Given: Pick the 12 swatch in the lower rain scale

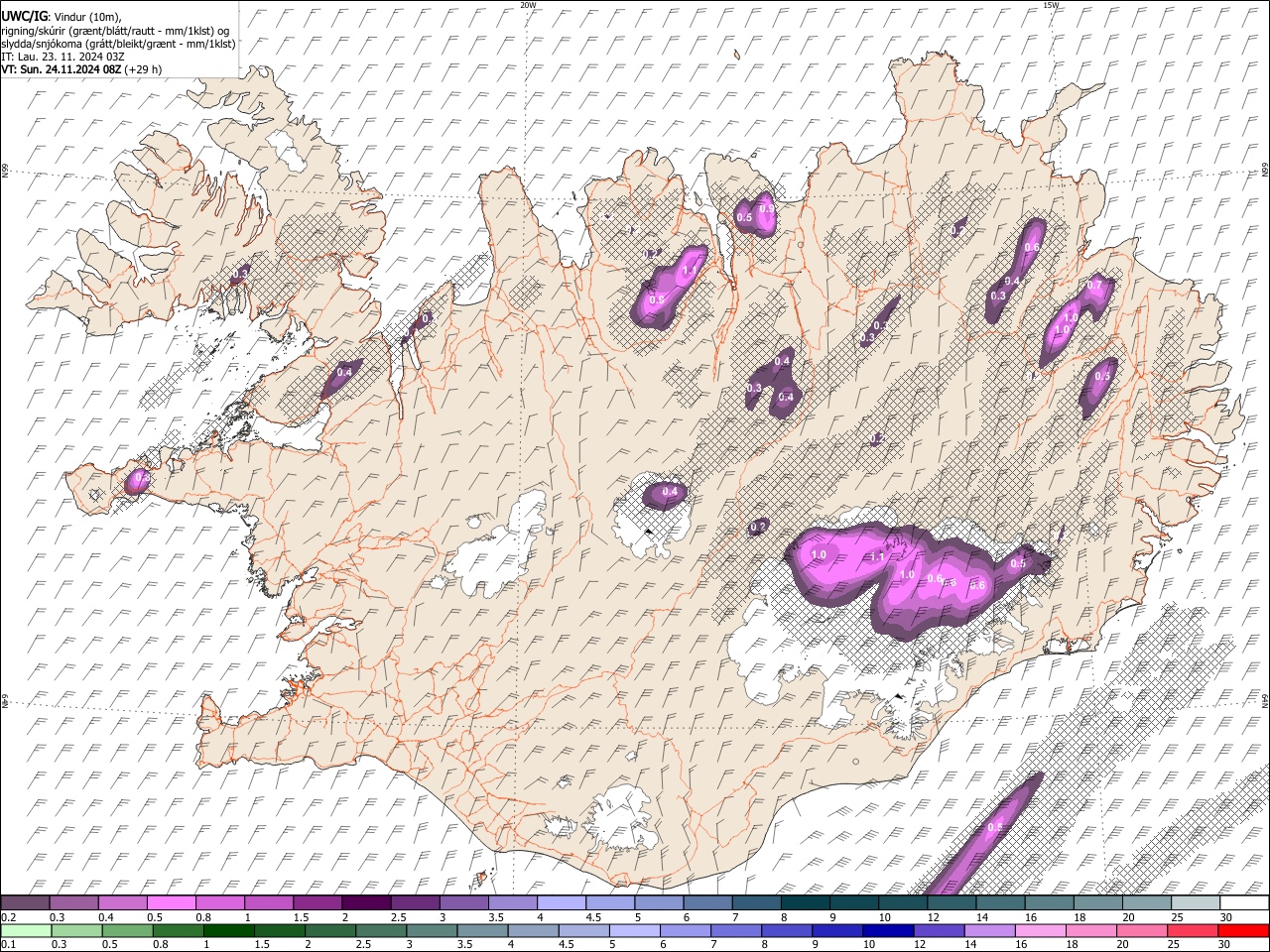Looking at the screenshot, I should tap(938, 931).
